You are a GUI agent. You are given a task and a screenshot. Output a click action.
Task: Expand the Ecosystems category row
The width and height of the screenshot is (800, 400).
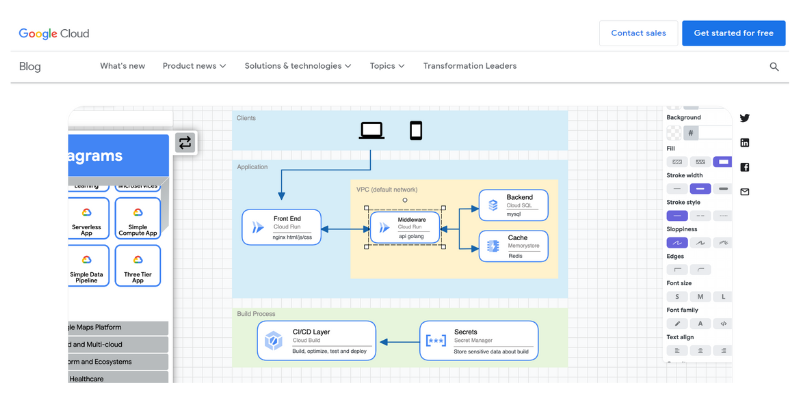118,362
